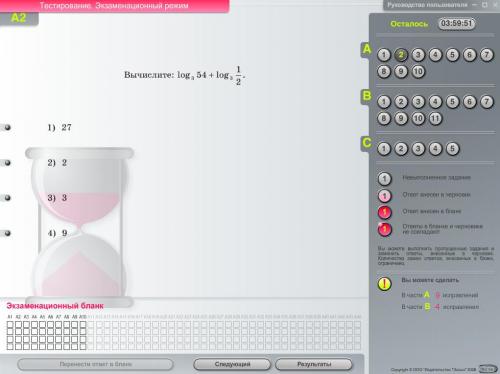Click the Осталось timer label
Image resolution: width=500 pixels, height=374 pixels.
[x=409, y=24]
